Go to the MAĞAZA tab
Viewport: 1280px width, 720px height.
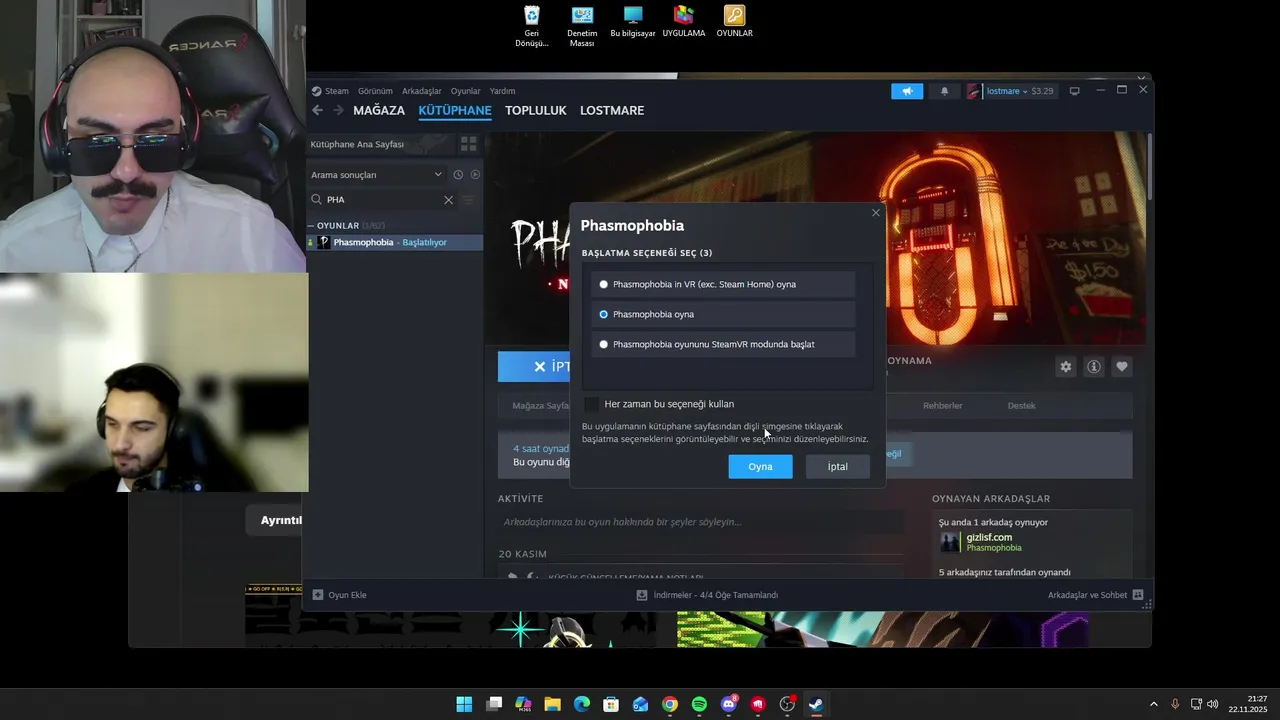[x=379, y=110]
